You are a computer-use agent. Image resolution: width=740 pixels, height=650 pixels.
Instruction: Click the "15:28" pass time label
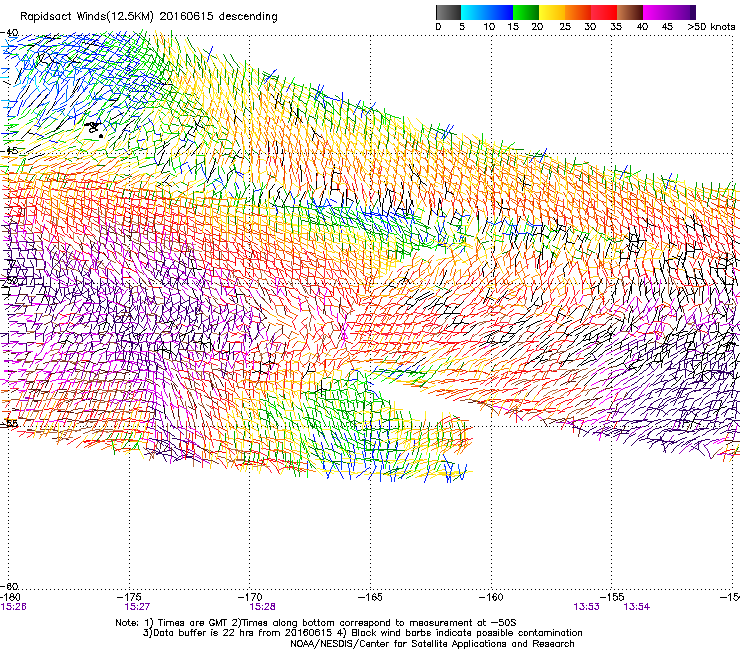coord(262,607)
